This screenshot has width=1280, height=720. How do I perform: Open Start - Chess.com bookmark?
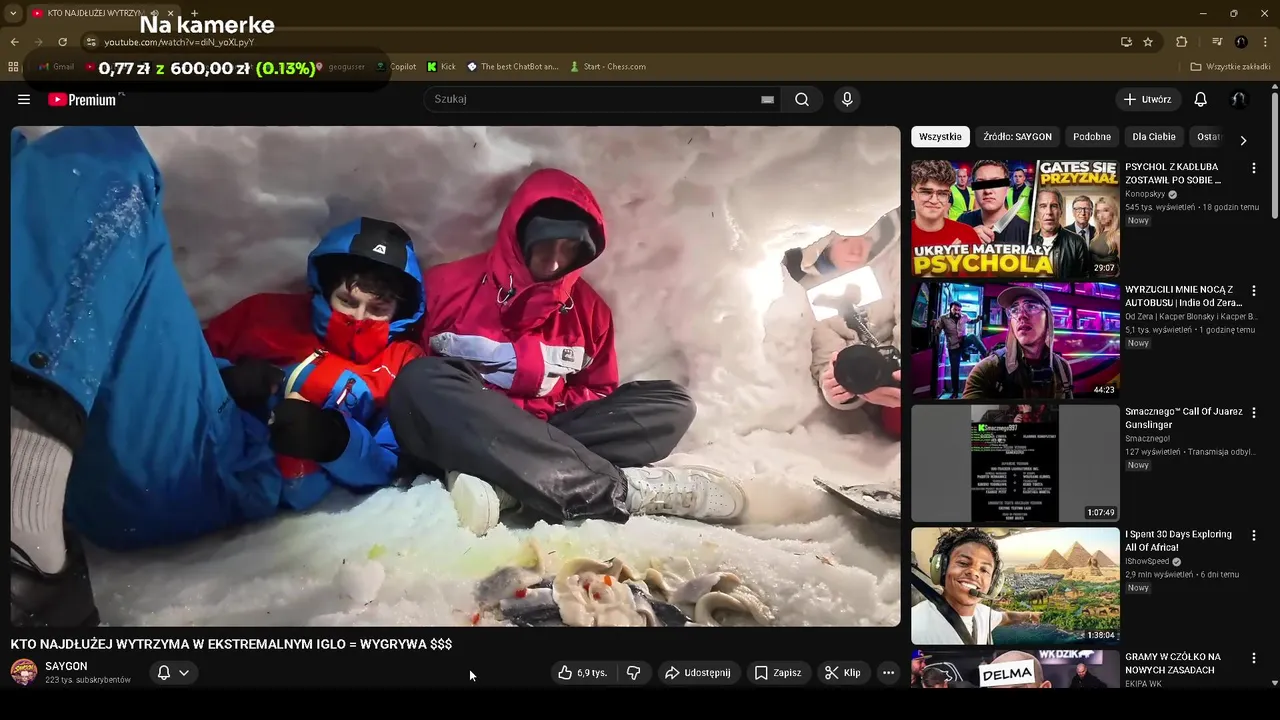tap(608, 67)
